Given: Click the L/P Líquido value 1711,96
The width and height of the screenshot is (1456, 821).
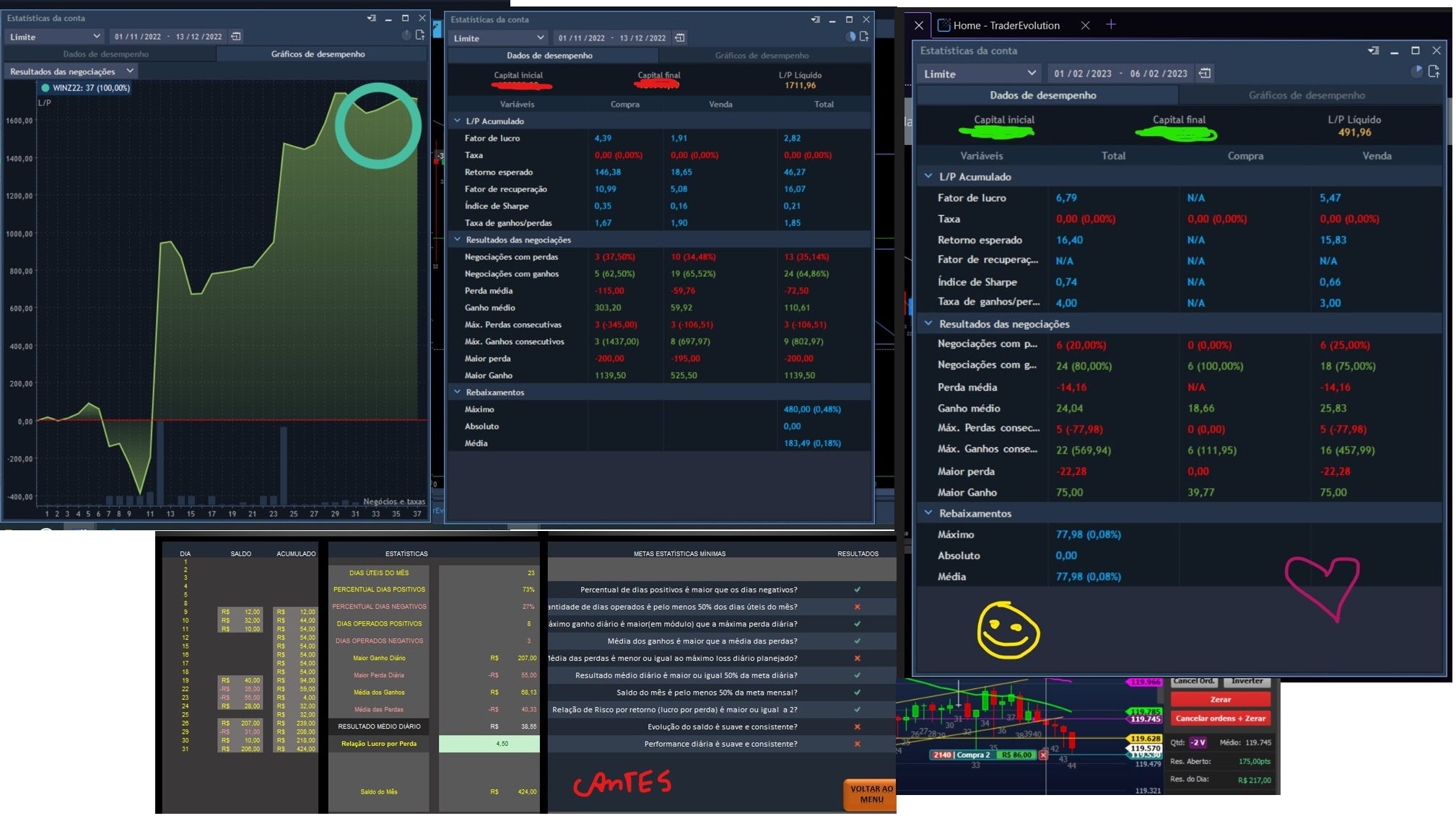Looking at the screenshot, I should [800, 85].
